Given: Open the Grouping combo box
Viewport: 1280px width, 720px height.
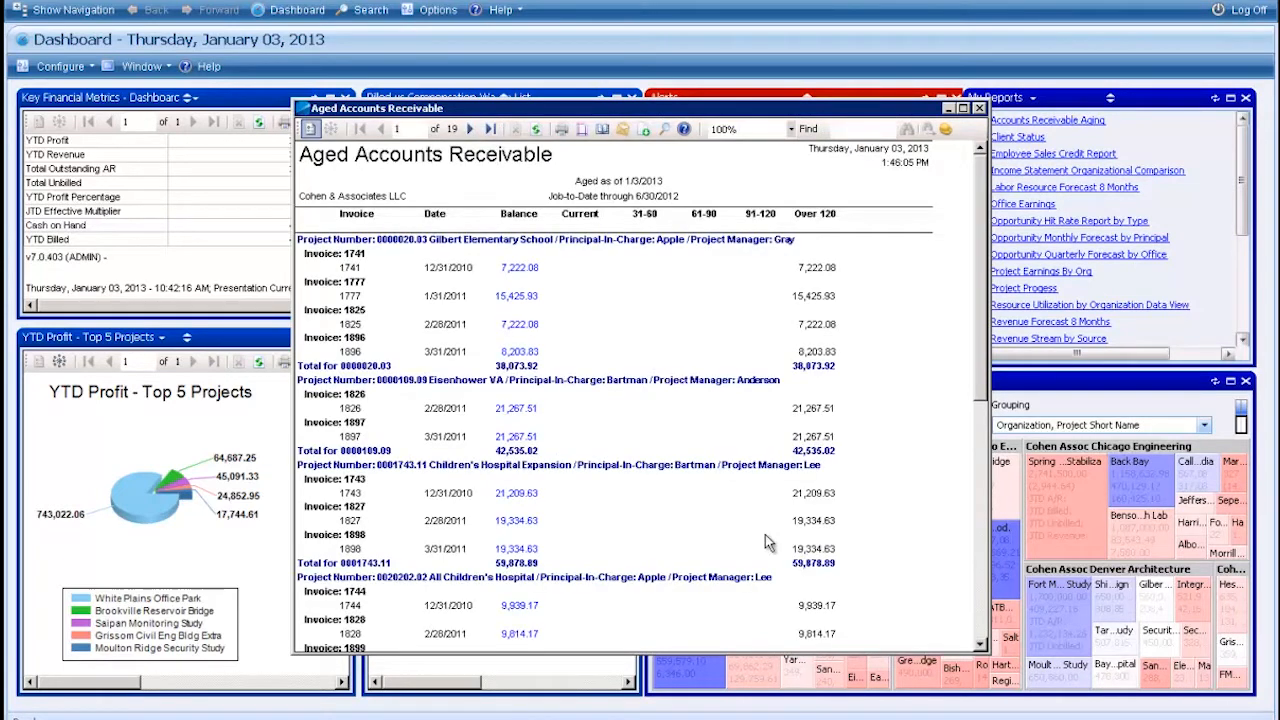Looking at the screenshot, I should click(1101, 425).
